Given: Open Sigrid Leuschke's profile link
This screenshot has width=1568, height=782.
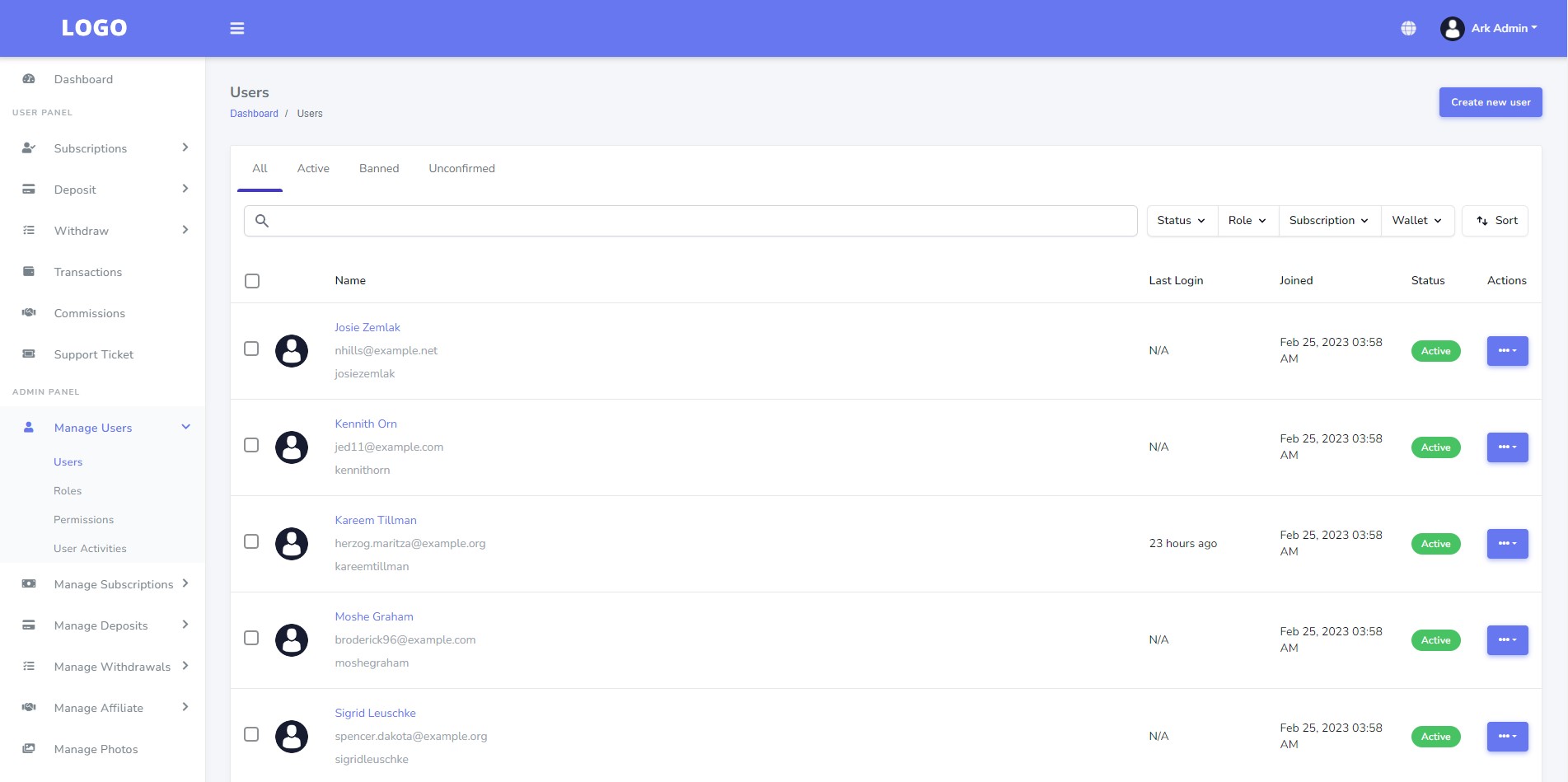Looking at the screenshot, I should click(x=375, y=714).
